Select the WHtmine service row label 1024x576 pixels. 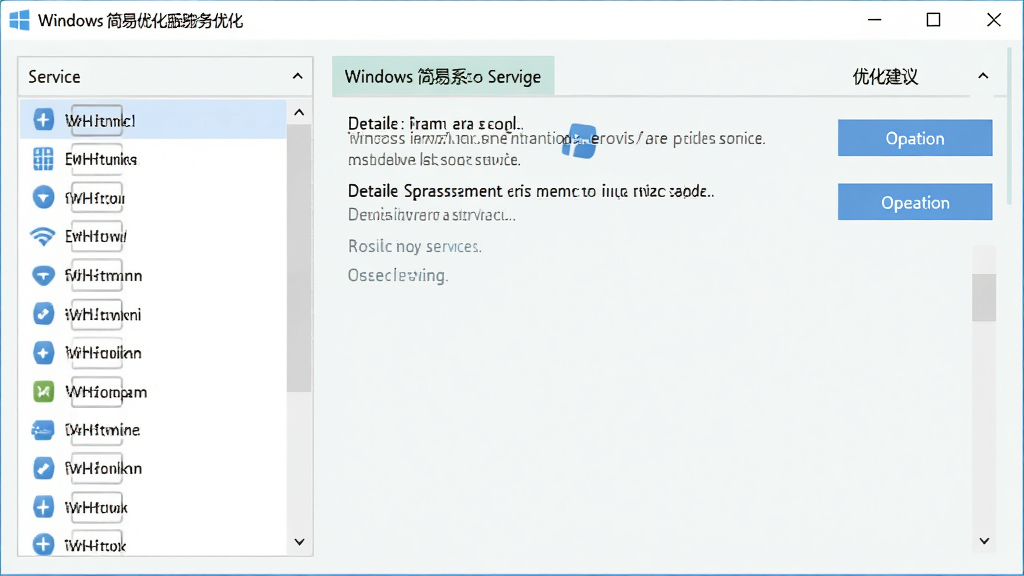coord(103,430)
